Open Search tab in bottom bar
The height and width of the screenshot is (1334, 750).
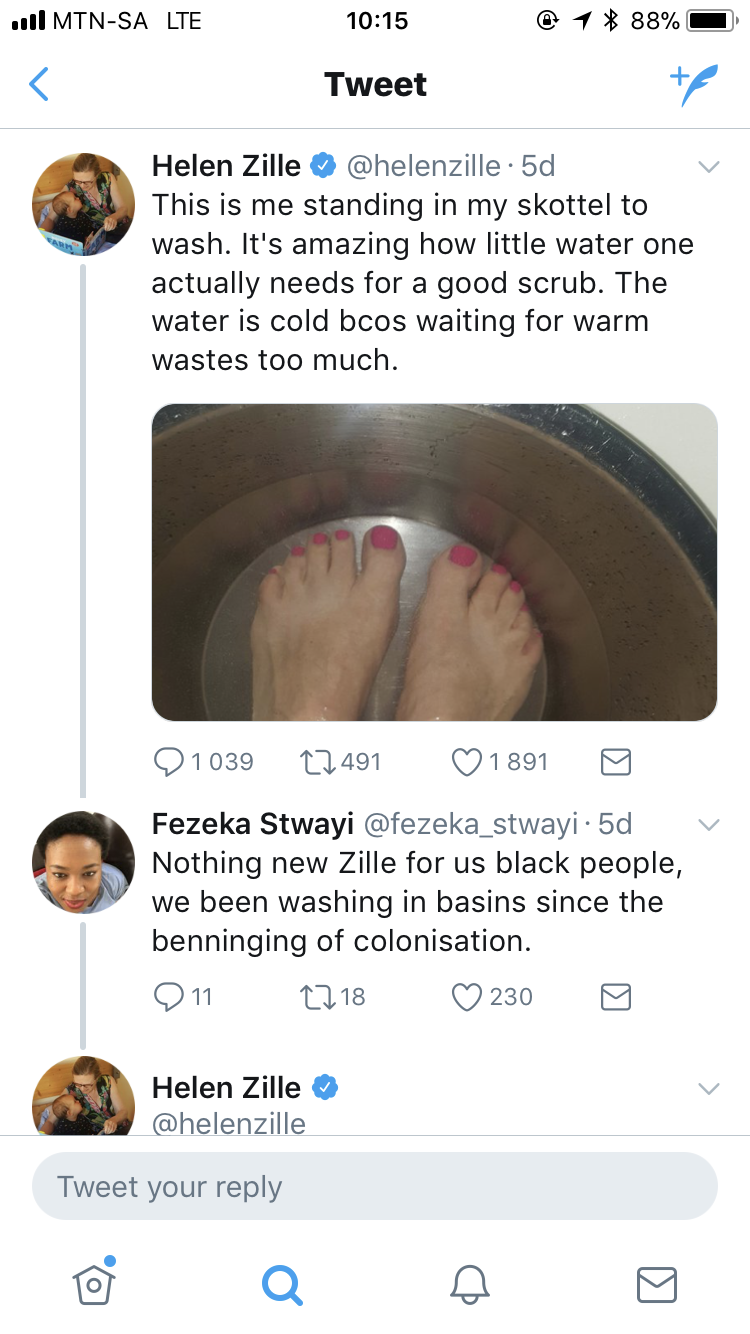281,1284
